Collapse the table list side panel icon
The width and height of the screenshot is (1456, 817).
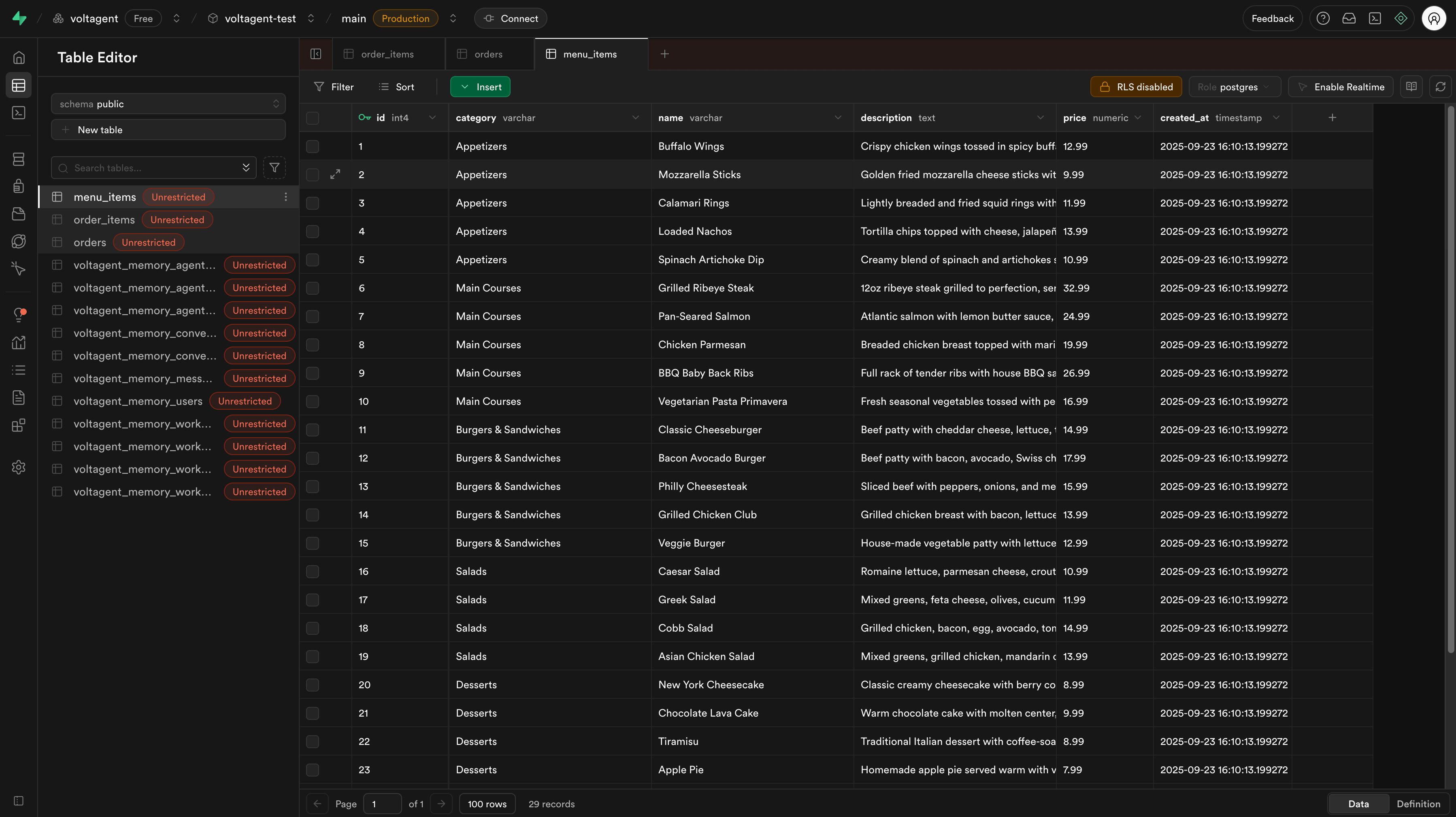(x=316, y=54)
